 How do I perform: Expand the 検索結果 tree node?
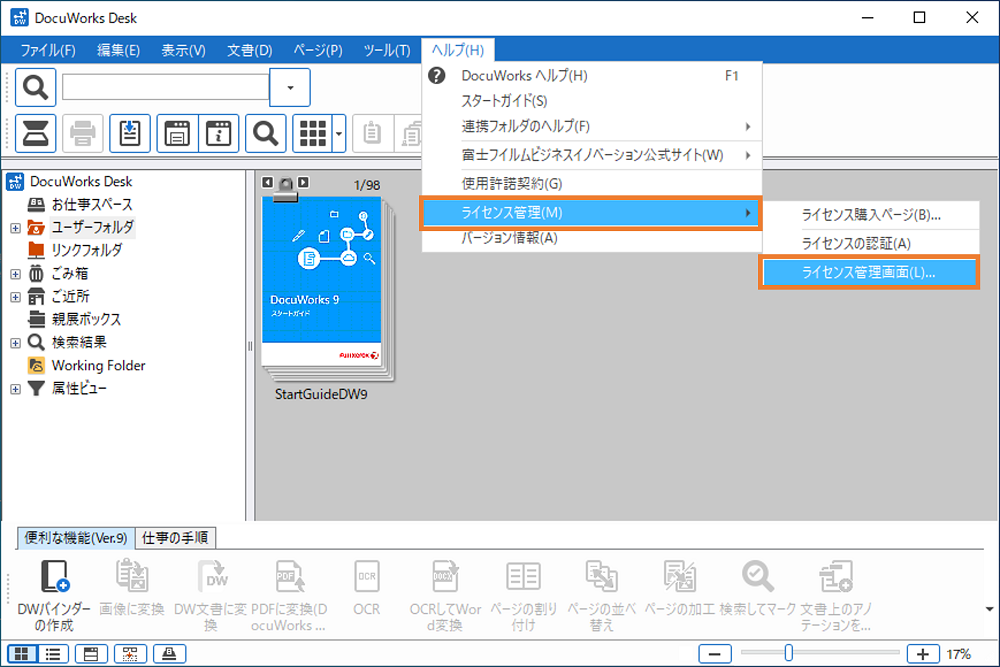pyautogui.click(x=15, y=343)
